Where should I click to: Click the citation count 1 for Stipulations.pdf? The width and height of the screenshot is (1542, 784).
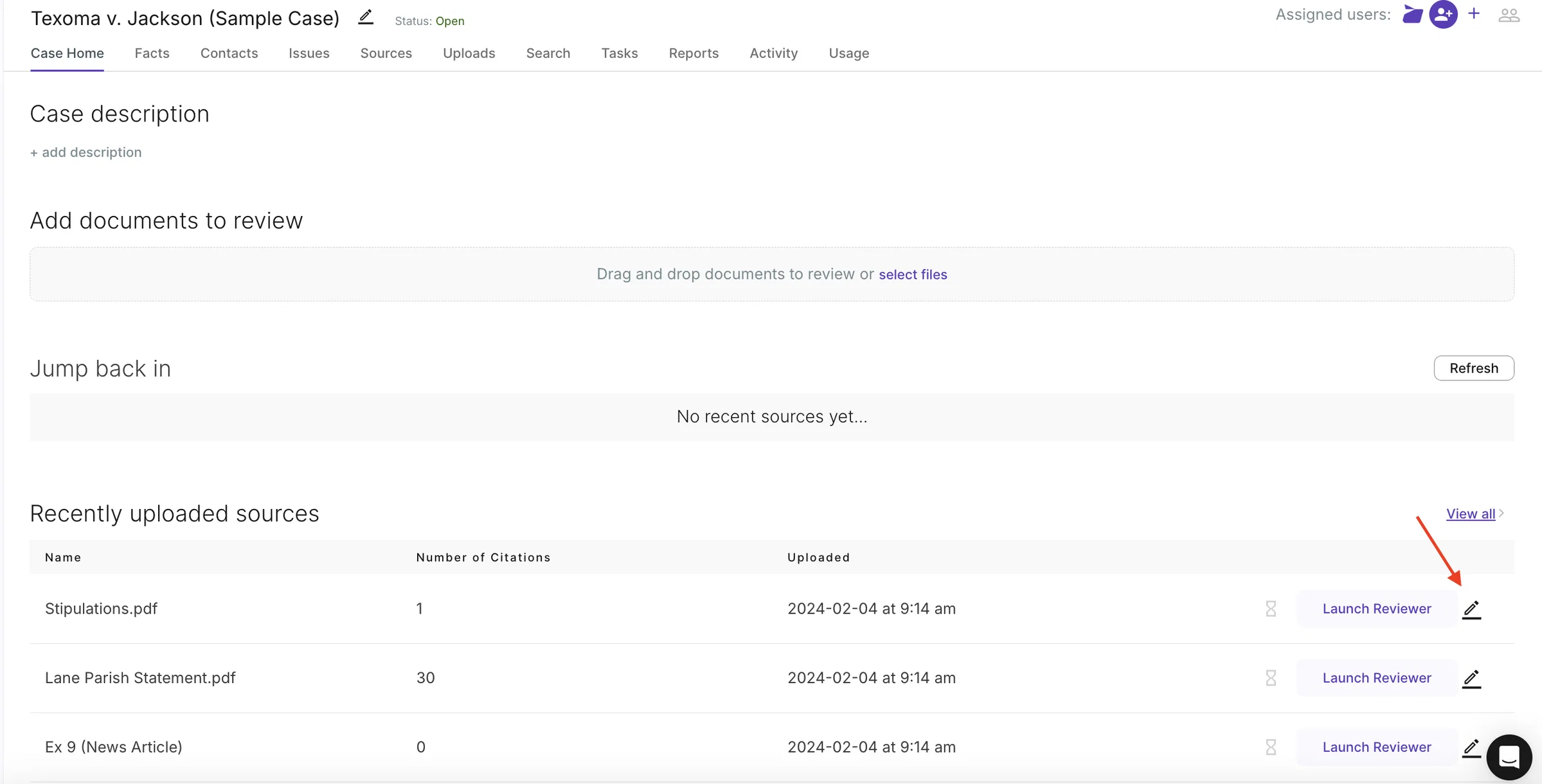click(x=419, y=609)
